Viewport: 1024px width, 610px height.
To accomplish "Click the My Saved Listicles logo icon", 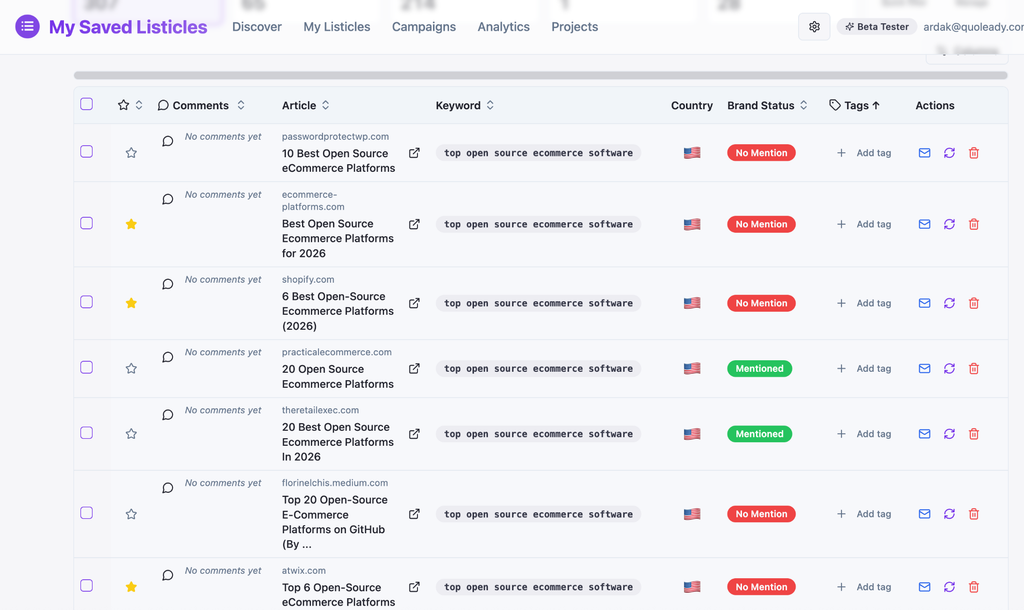I will tap(27, 27).
